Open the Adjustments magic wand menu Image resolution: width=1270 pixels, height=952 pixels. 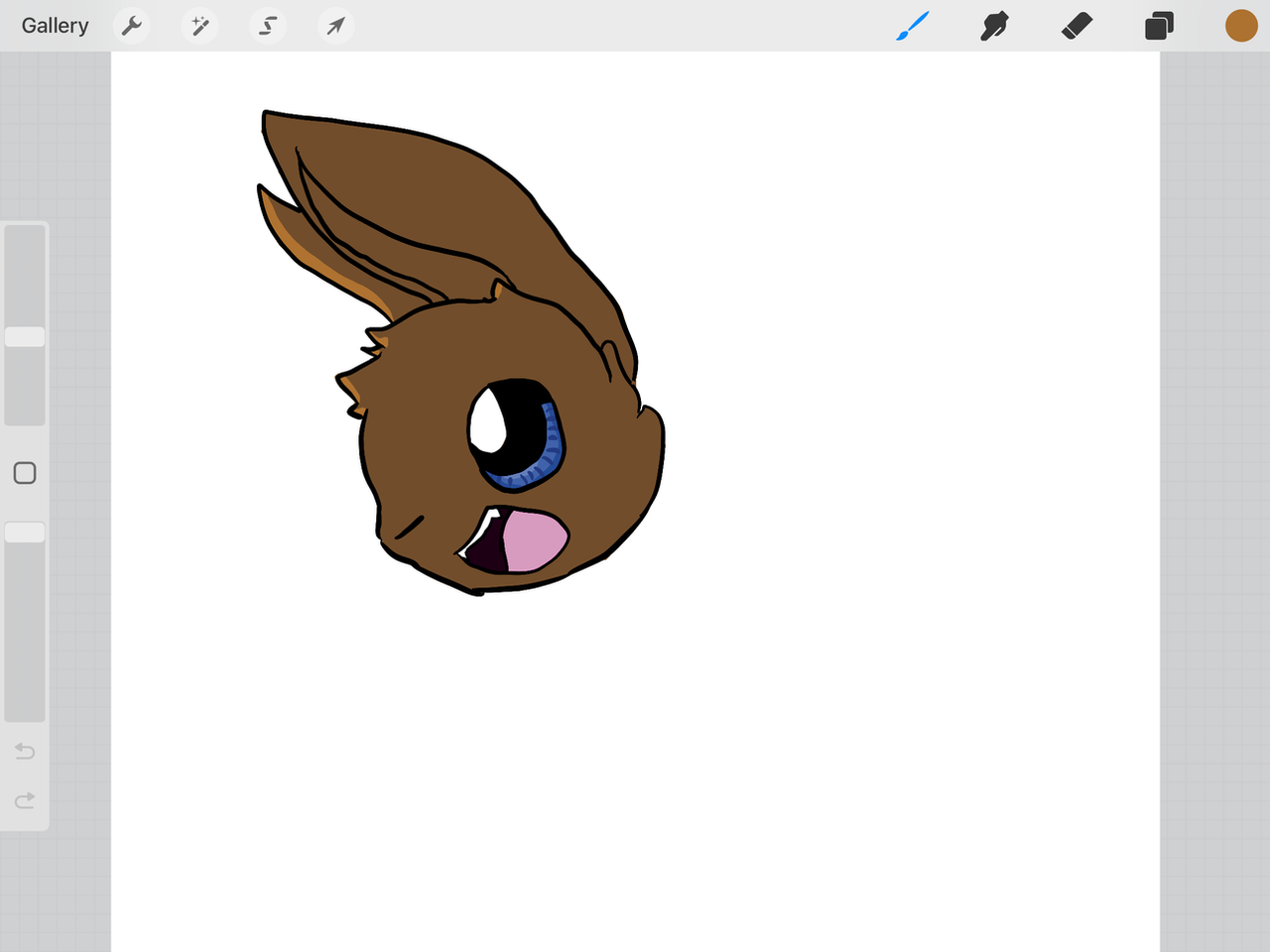200,26
